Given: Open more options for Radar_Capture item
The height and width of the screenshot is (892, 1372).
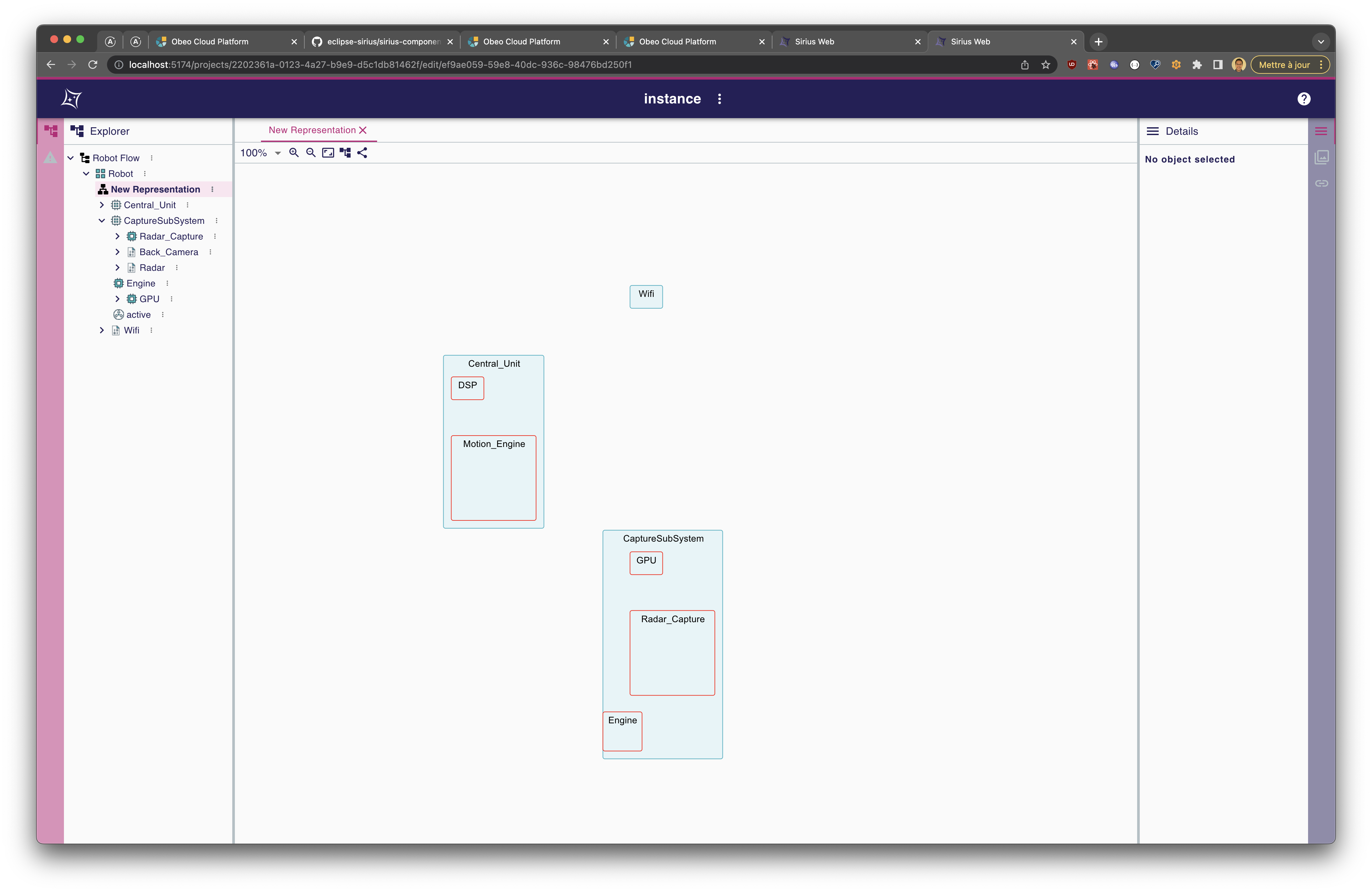Looking at the screenshot, I should [215, 237].
